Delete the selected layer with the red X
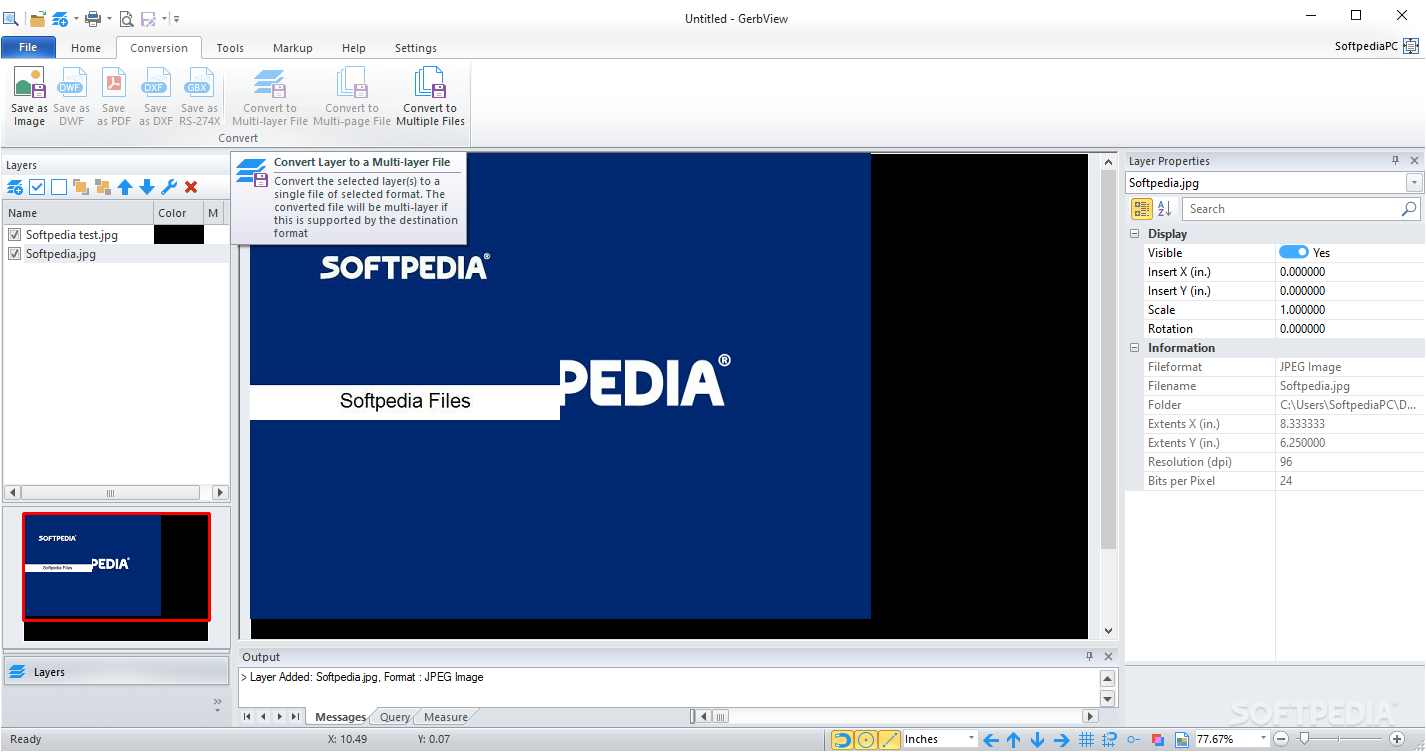The image size is (1426, 752). click(x=191, y=187)
